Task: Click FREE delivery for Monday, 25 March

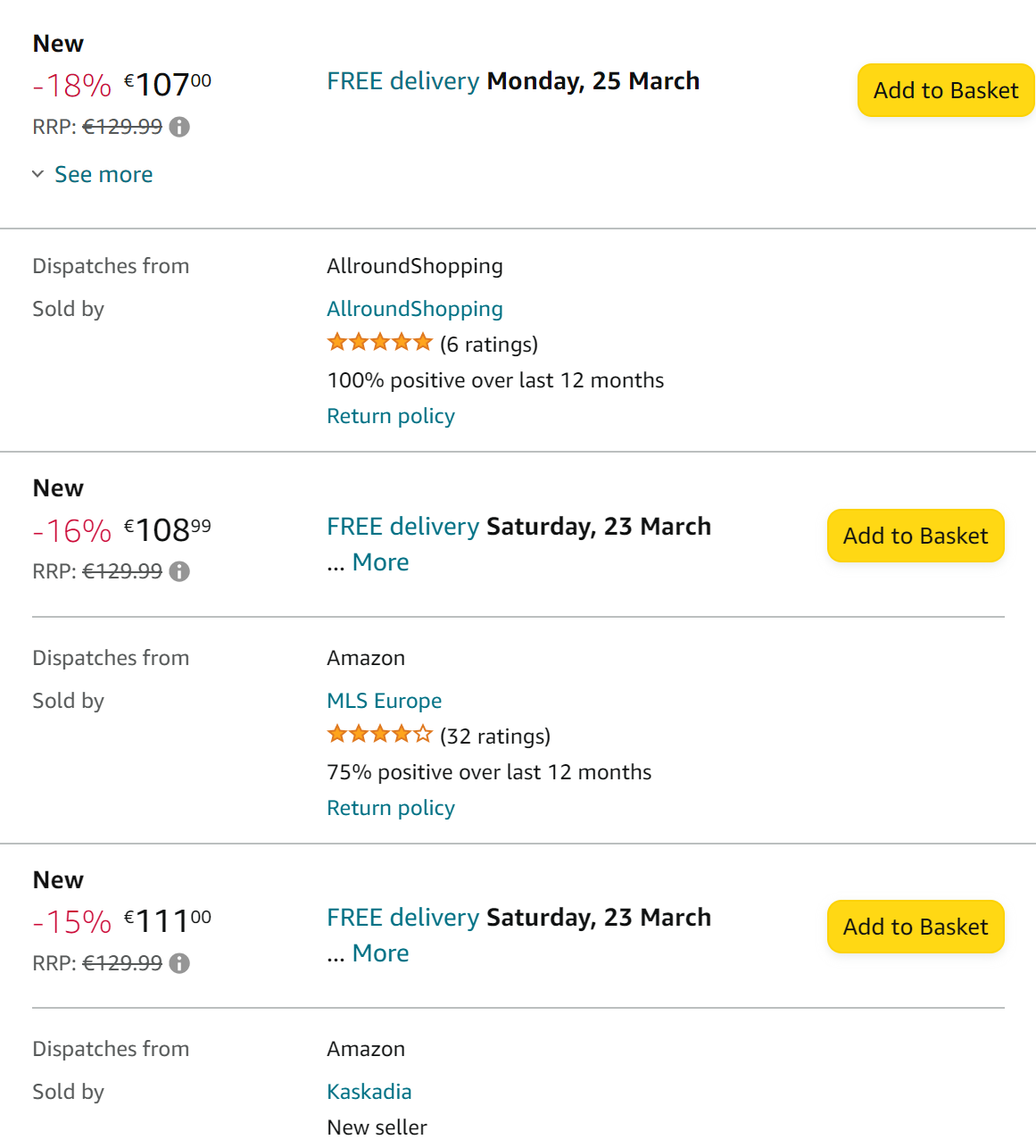Action: [402, 81]
